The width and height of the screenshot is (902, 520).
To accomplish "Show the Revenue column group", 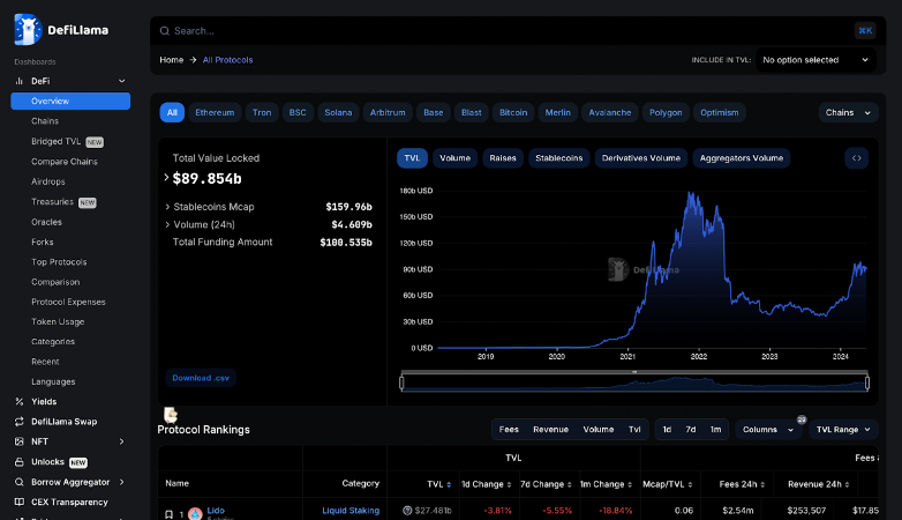I will [x=551, y=430].
